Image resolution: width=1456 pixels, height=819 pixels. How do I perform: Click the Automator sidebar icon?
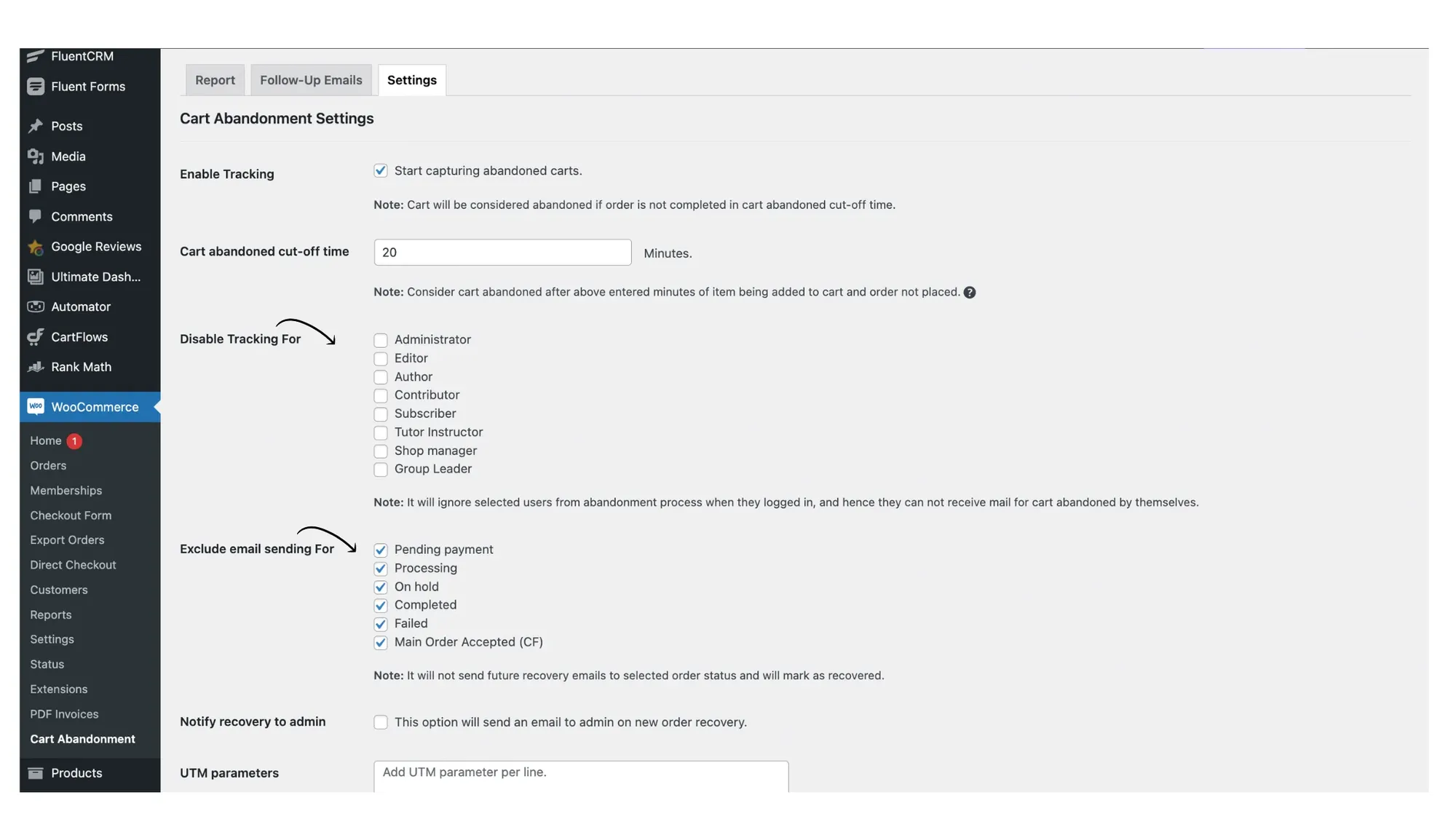(35, 306)
